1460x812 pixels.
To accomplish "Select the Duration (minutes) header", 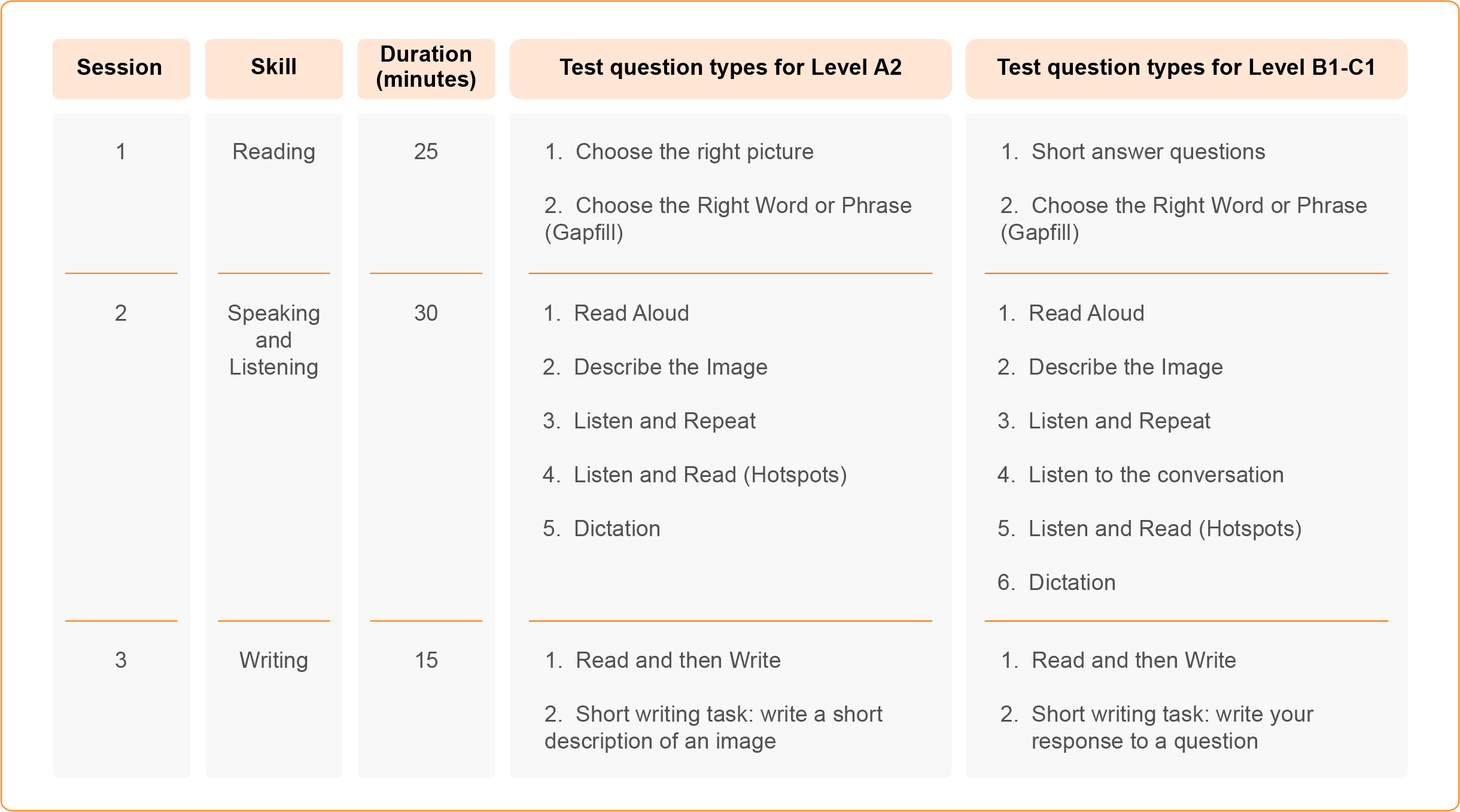I will (426, 68).
